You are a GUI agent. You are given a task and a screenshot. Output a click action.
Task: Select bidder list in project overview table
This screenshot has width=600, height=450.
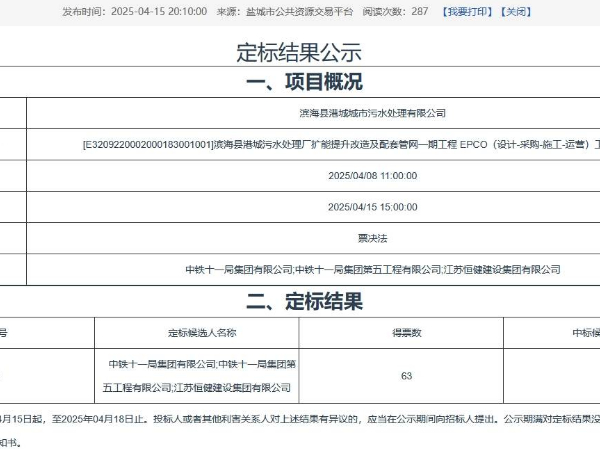[x=373, y=270]
